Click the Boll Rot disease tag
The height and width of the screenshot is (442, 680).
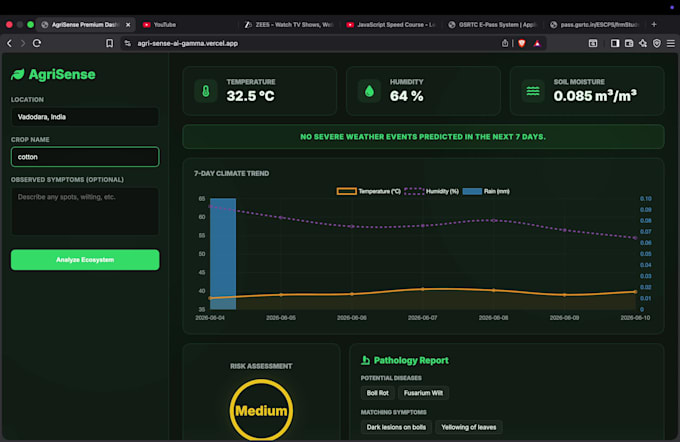pos(378,393)
